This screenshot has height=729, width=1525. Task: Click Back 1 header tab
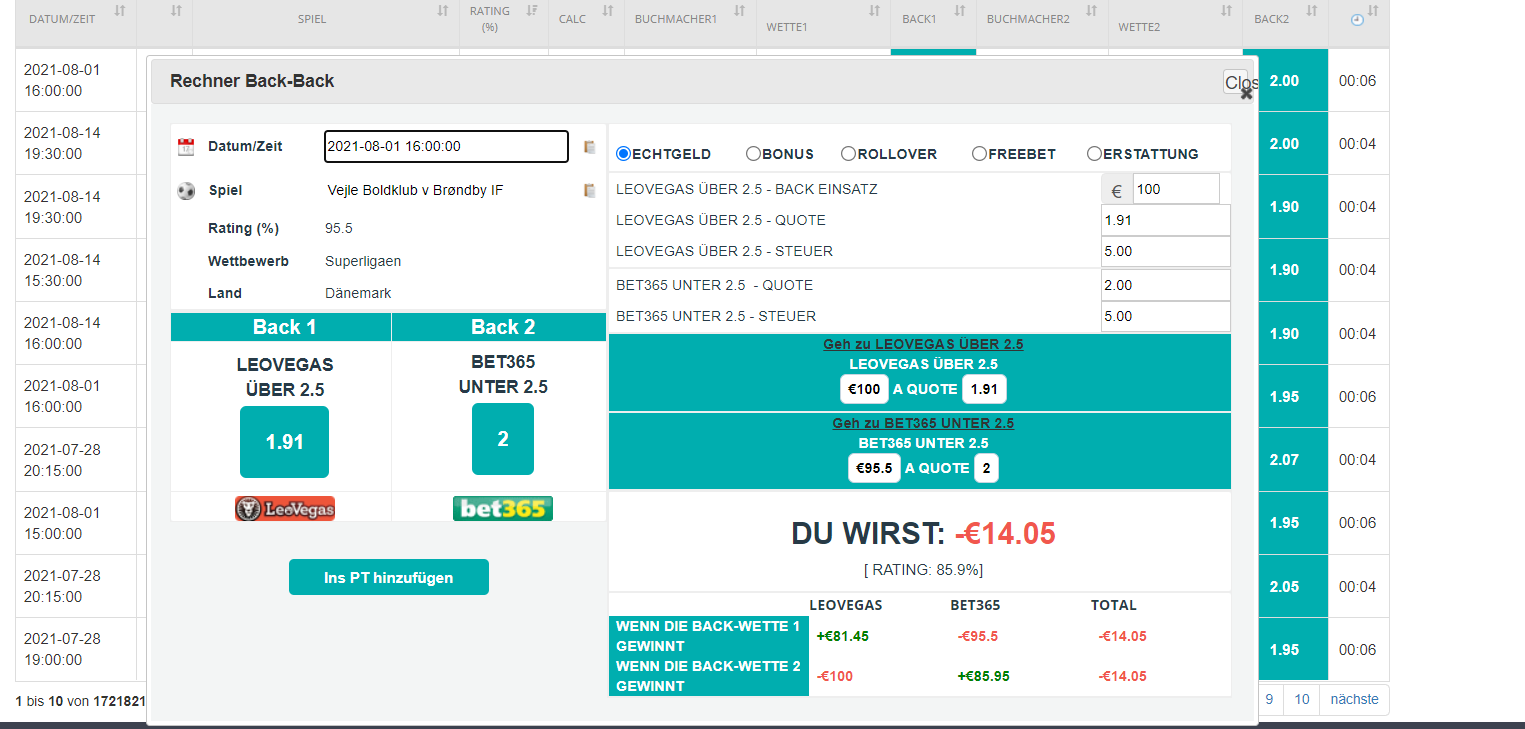click(x=281, y=327)
